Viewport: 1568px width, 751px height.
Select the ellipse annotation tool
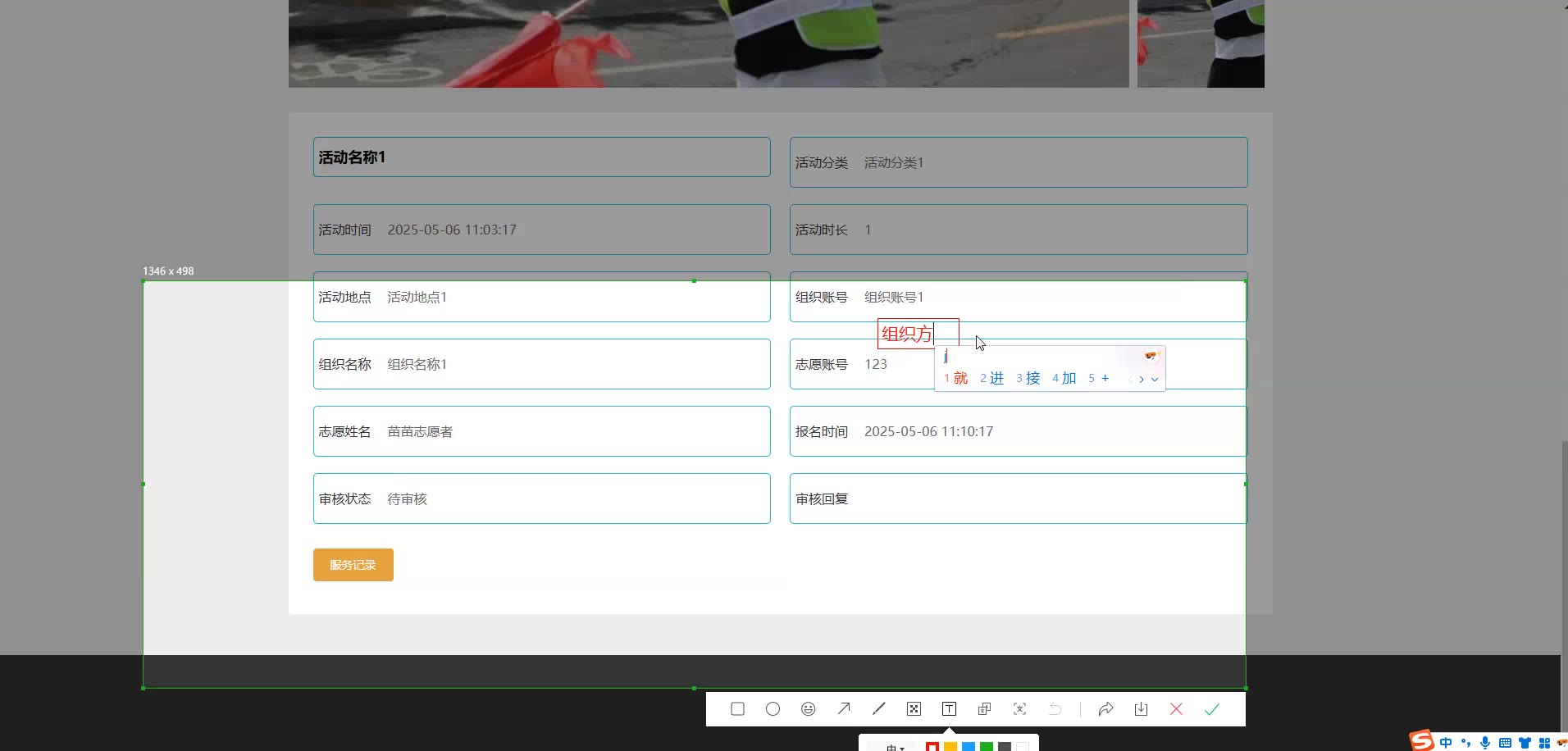(x=773, y=709)
